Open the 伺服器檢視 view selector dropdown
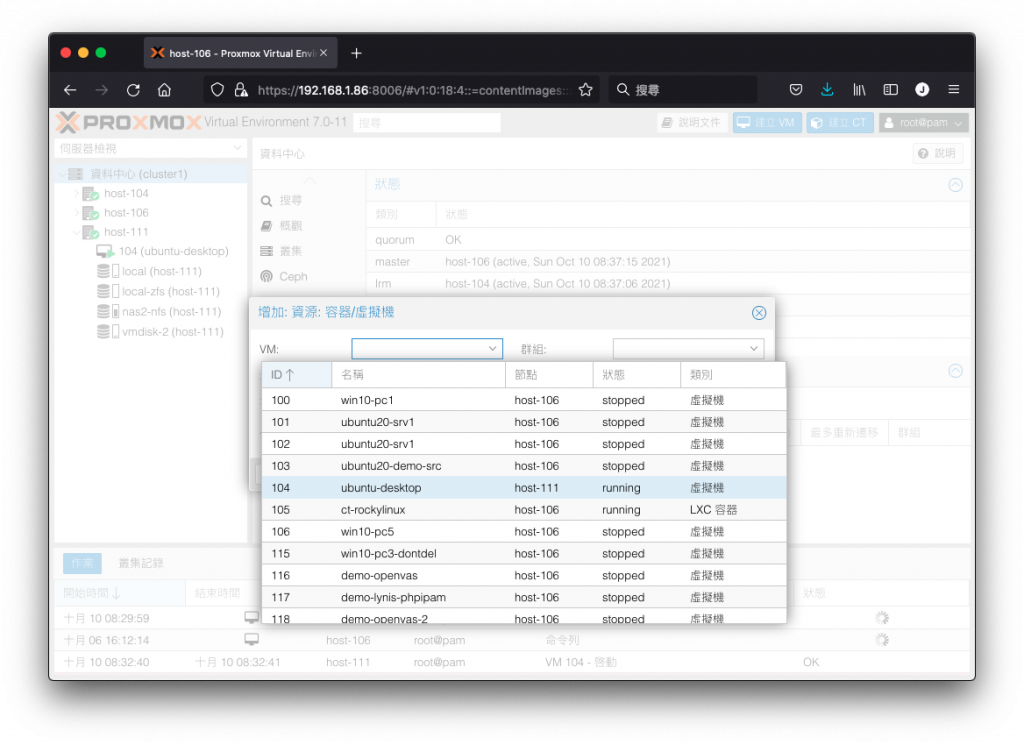Image resolution: width=1024 pixels, height=745 pixels. coord(237,149)
